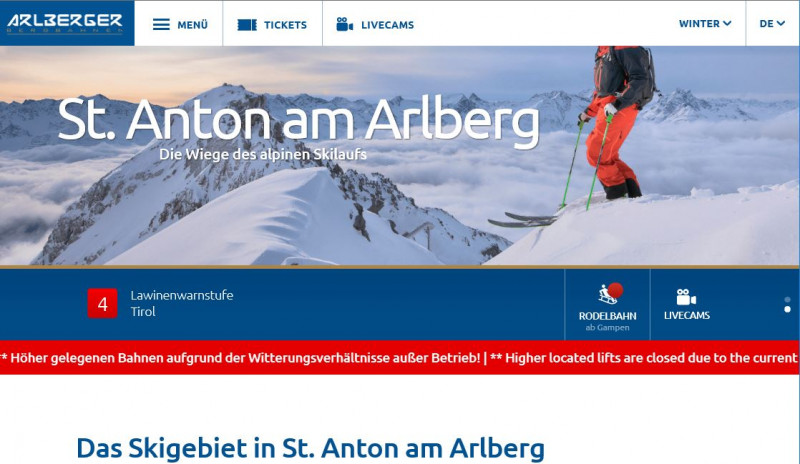This screenshot has width=800, height=464.
Task: Select the lower white slider pagination dot
Action: pyautogui.click(x=787, y=309)
